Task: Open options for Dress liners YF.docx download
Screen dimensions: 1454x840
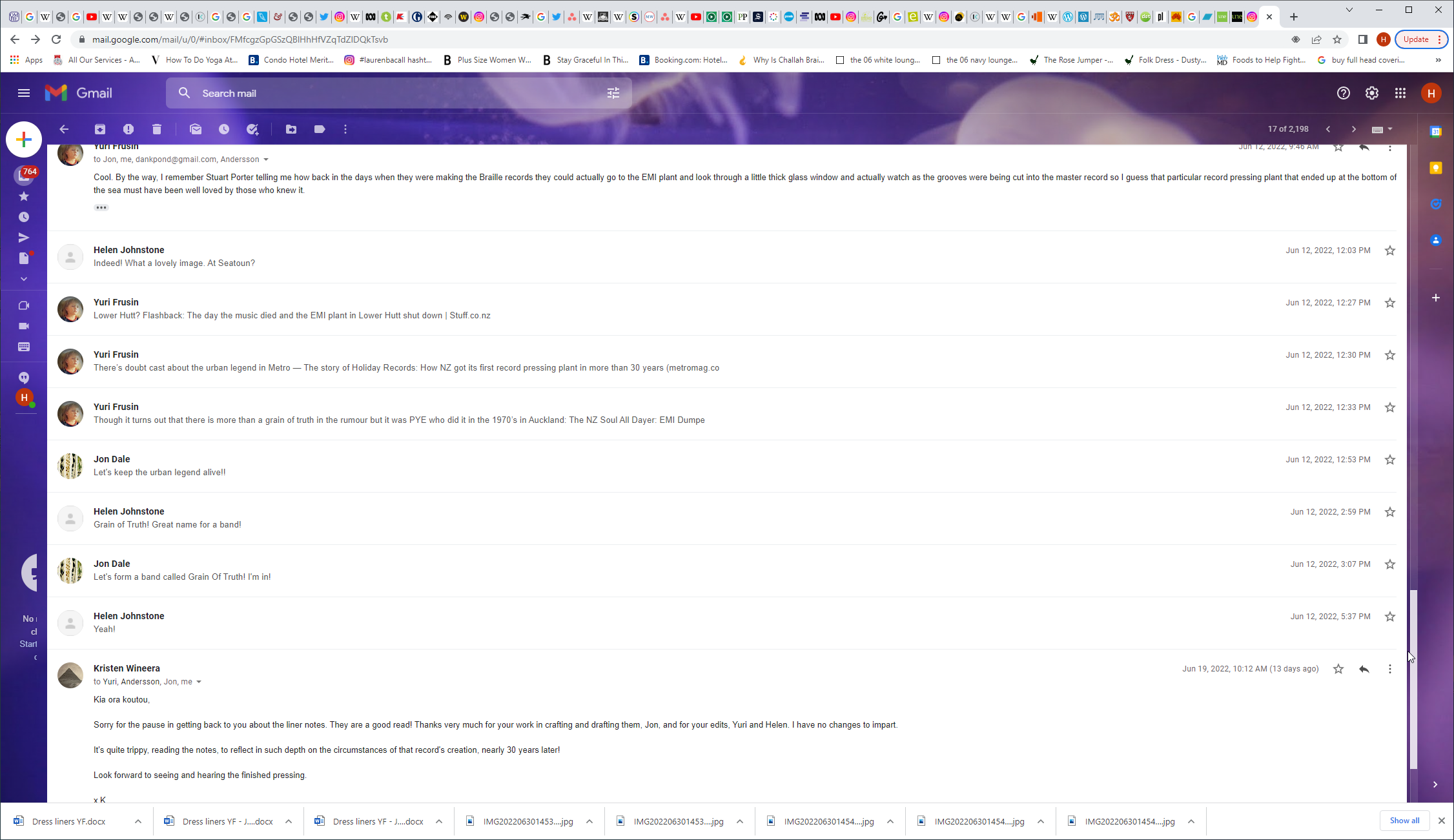Action: 138,821
